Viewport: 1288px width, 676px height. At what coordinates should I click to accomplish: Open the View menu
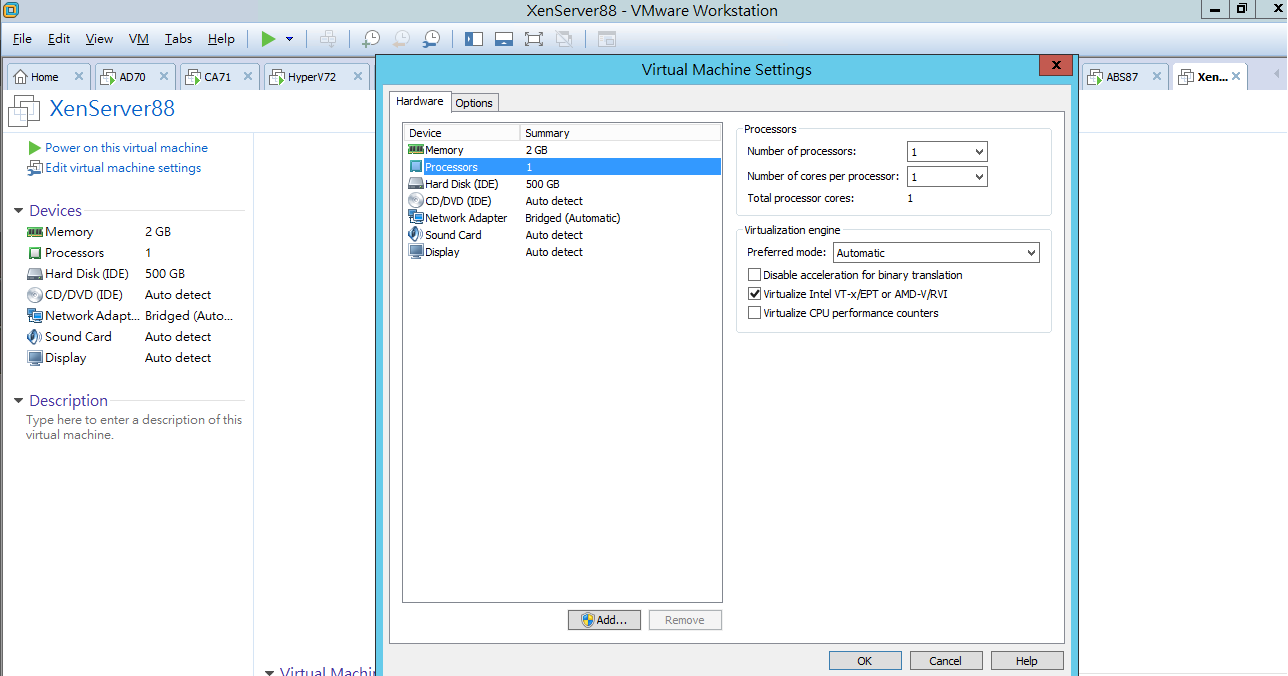(99, 39)
